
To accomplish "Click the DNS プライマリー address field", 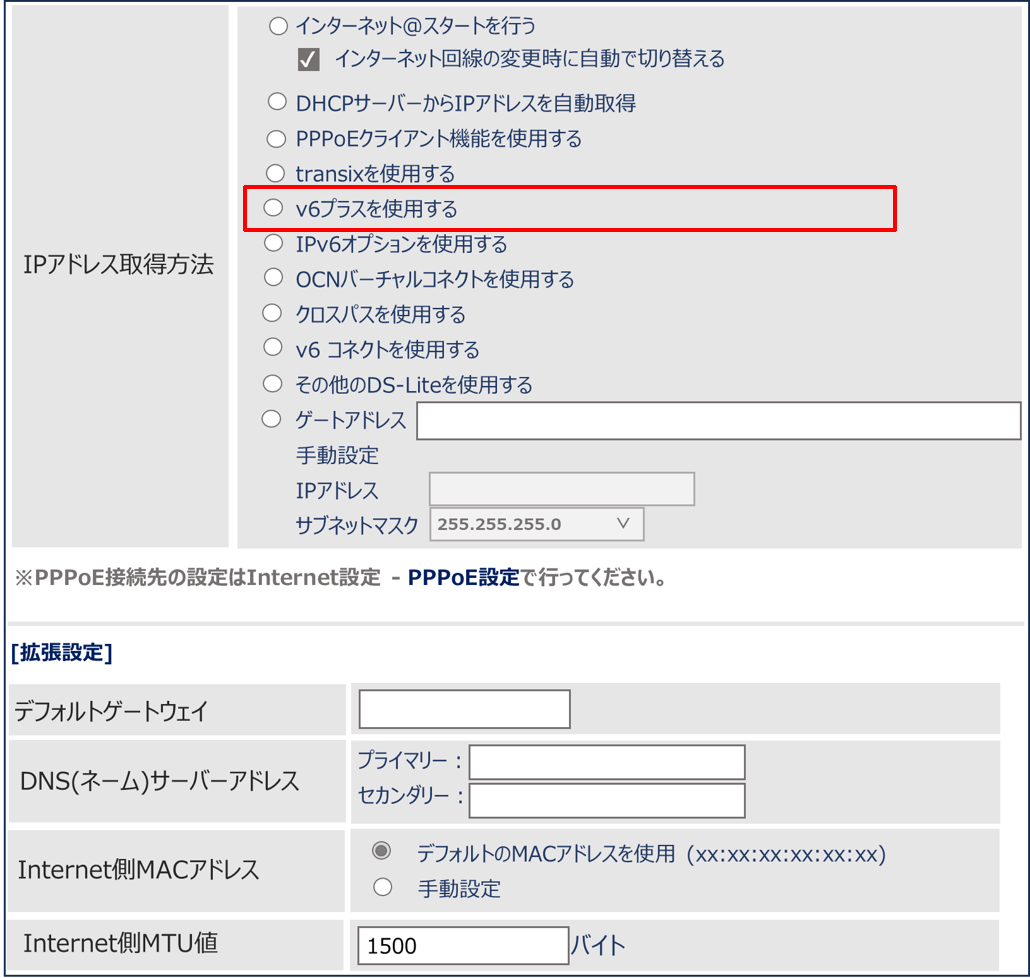I will click(x=607, y=762).
